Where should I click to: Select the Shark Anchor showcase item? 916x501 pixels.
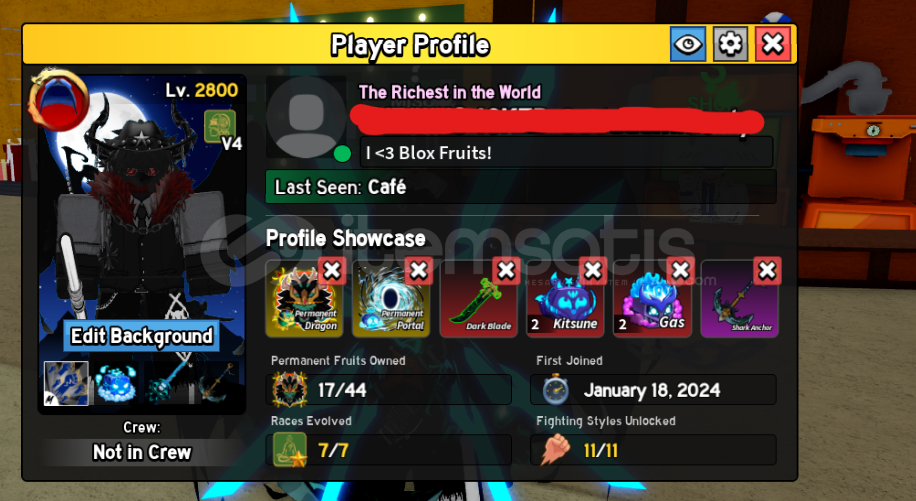tap(740, 300)
